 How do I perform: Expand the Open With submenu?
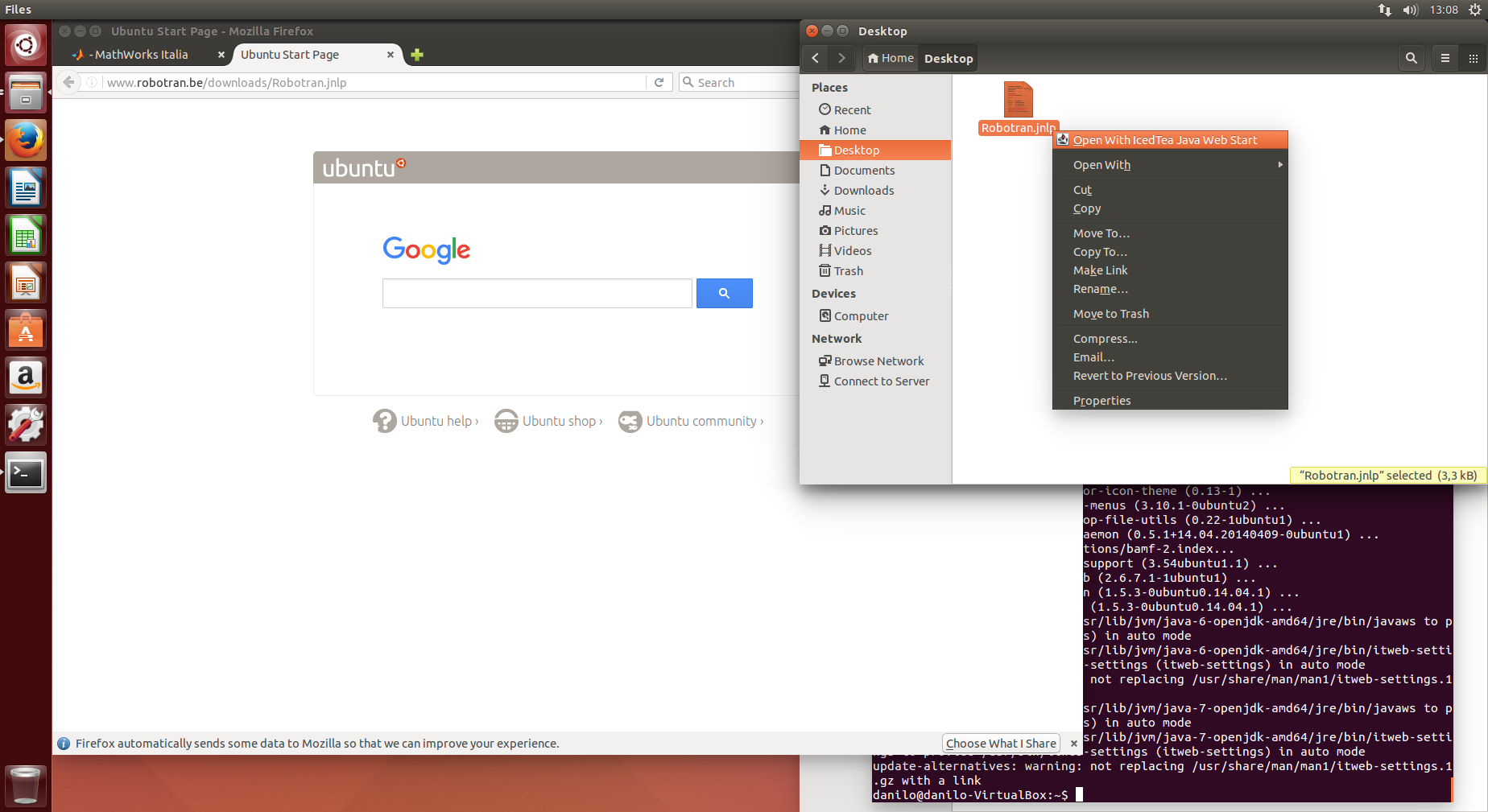coord(1170,164)
